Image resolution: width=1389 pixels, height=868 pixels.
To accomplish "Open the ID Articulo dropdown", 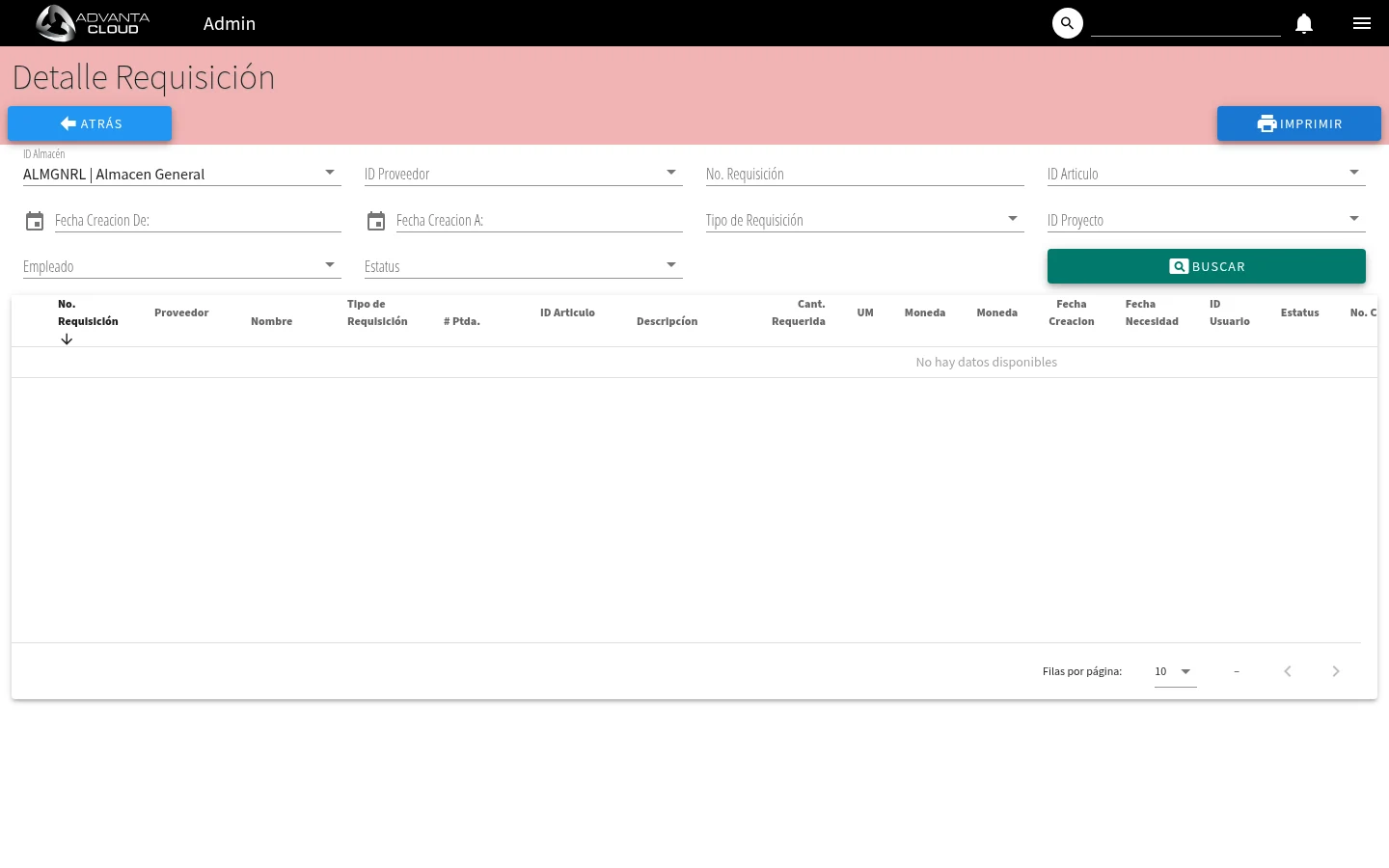I will click(1207, 174).
